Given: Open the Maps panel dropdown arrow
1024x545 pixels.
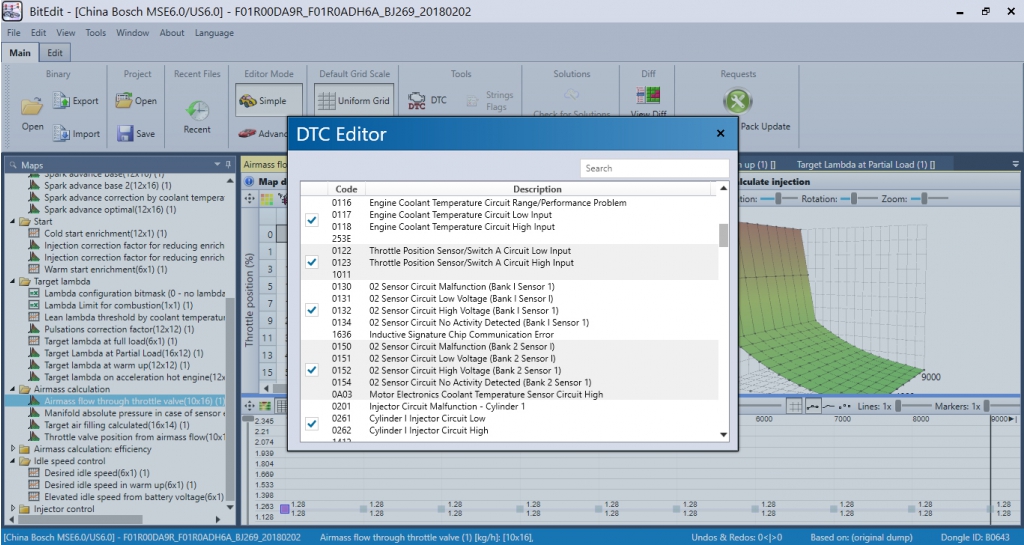Looking at the screenshot, I should (x=217, y=164).
